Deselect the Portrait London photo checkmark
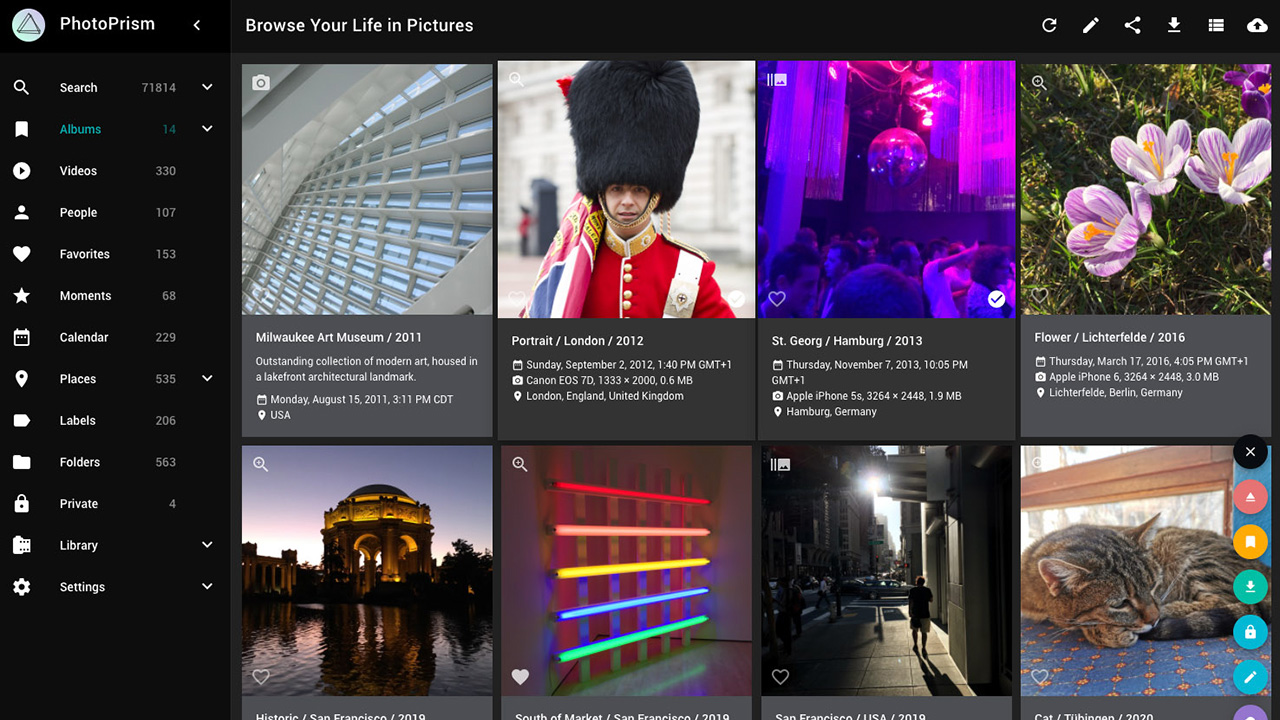The image size is (1280, 720). (736, 299)
